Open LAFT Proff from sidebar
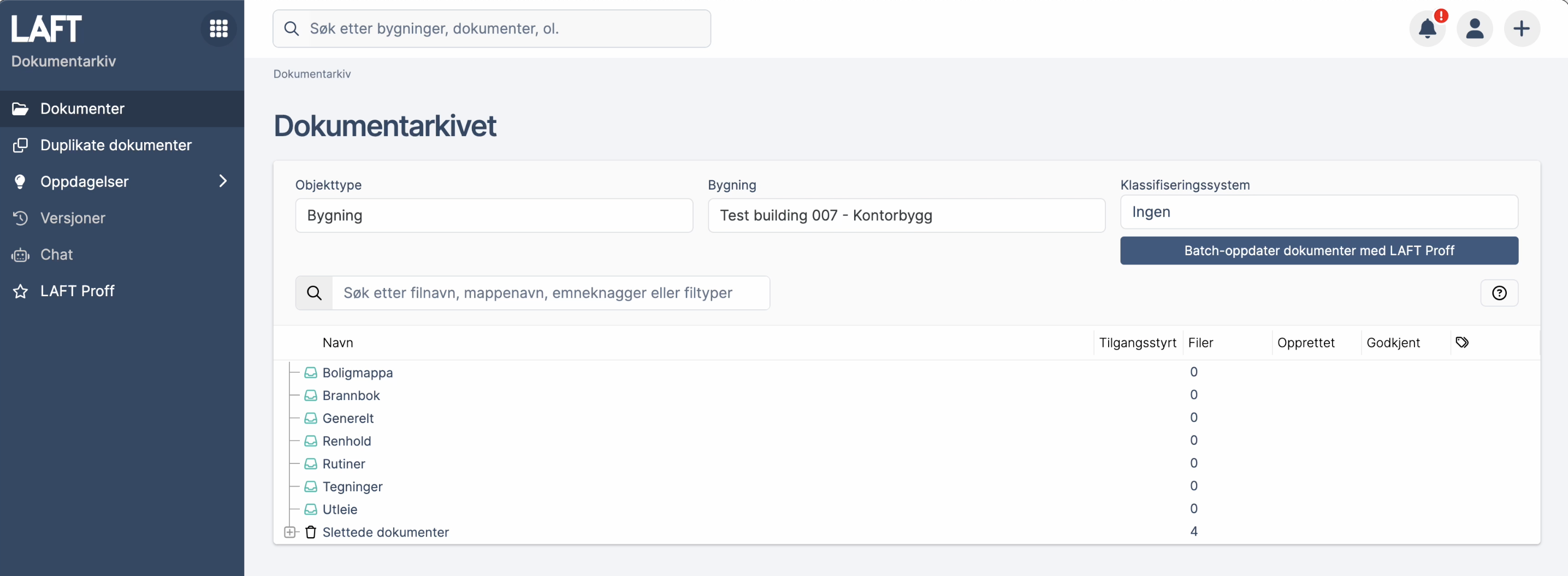This screenshot has width=1568, height=576. [122, 291]
